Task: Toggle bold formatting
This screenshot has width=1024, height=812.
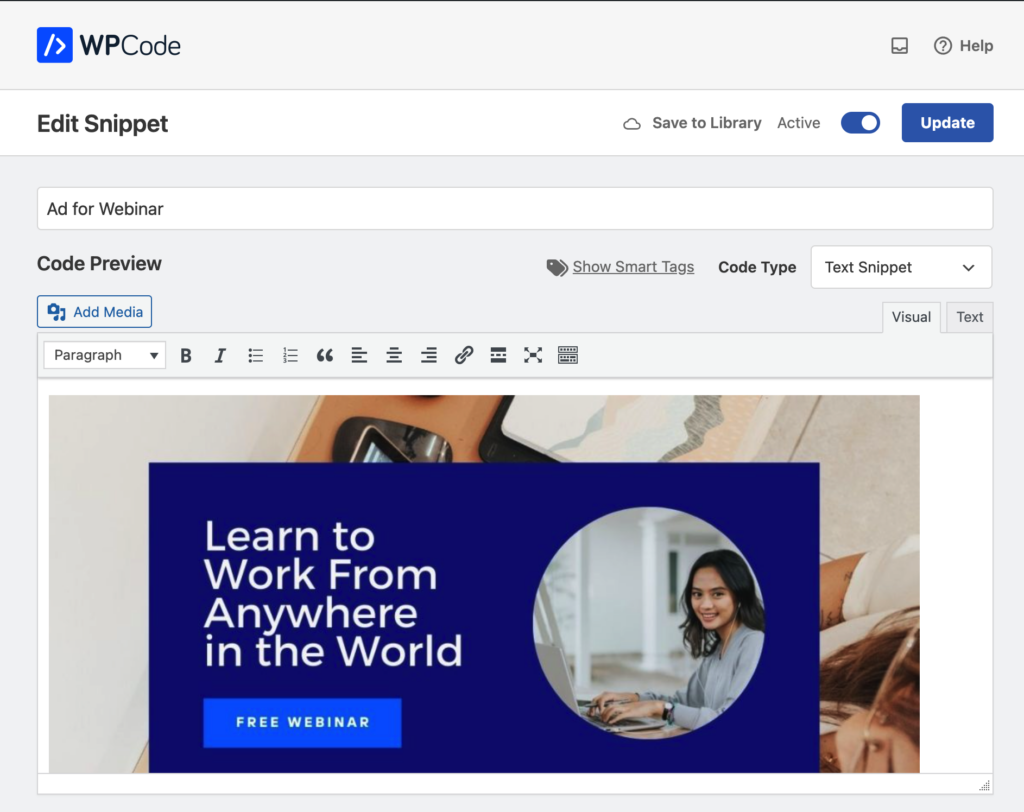Action: pos(186,355)
